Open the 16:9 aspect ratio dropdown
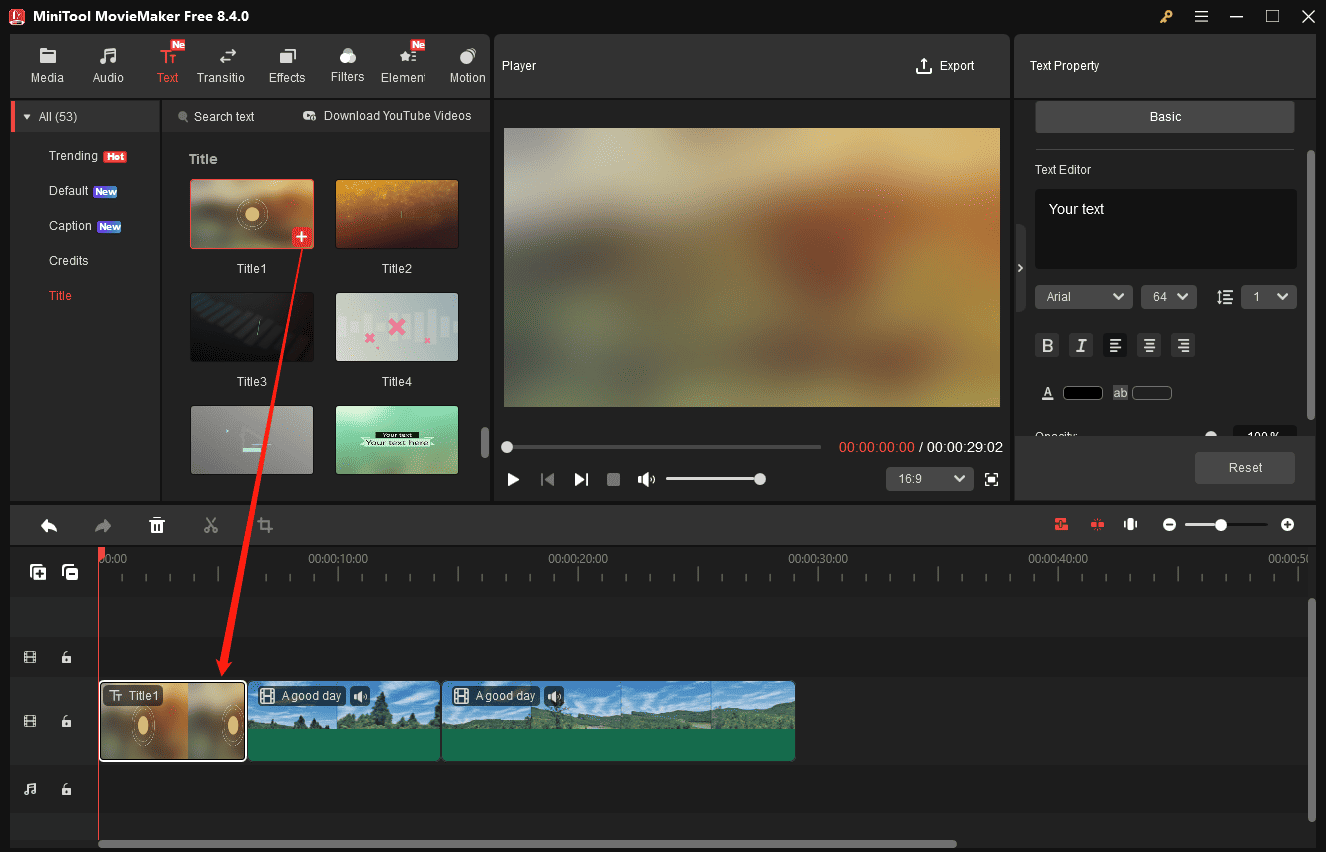Image resolution: width=1326 pixels, height=852 pixels. (930, 479)
